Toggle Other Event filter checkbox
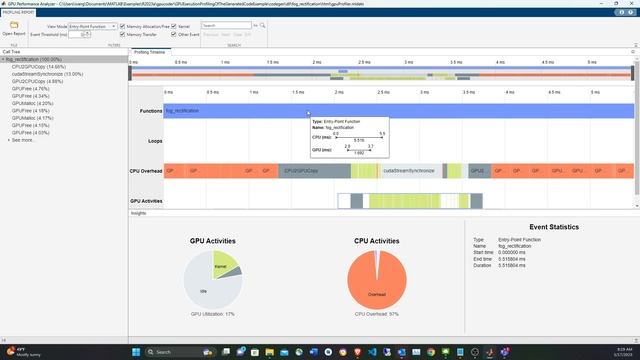The width and height of the screenshot is (640, 360). point(174,34)
